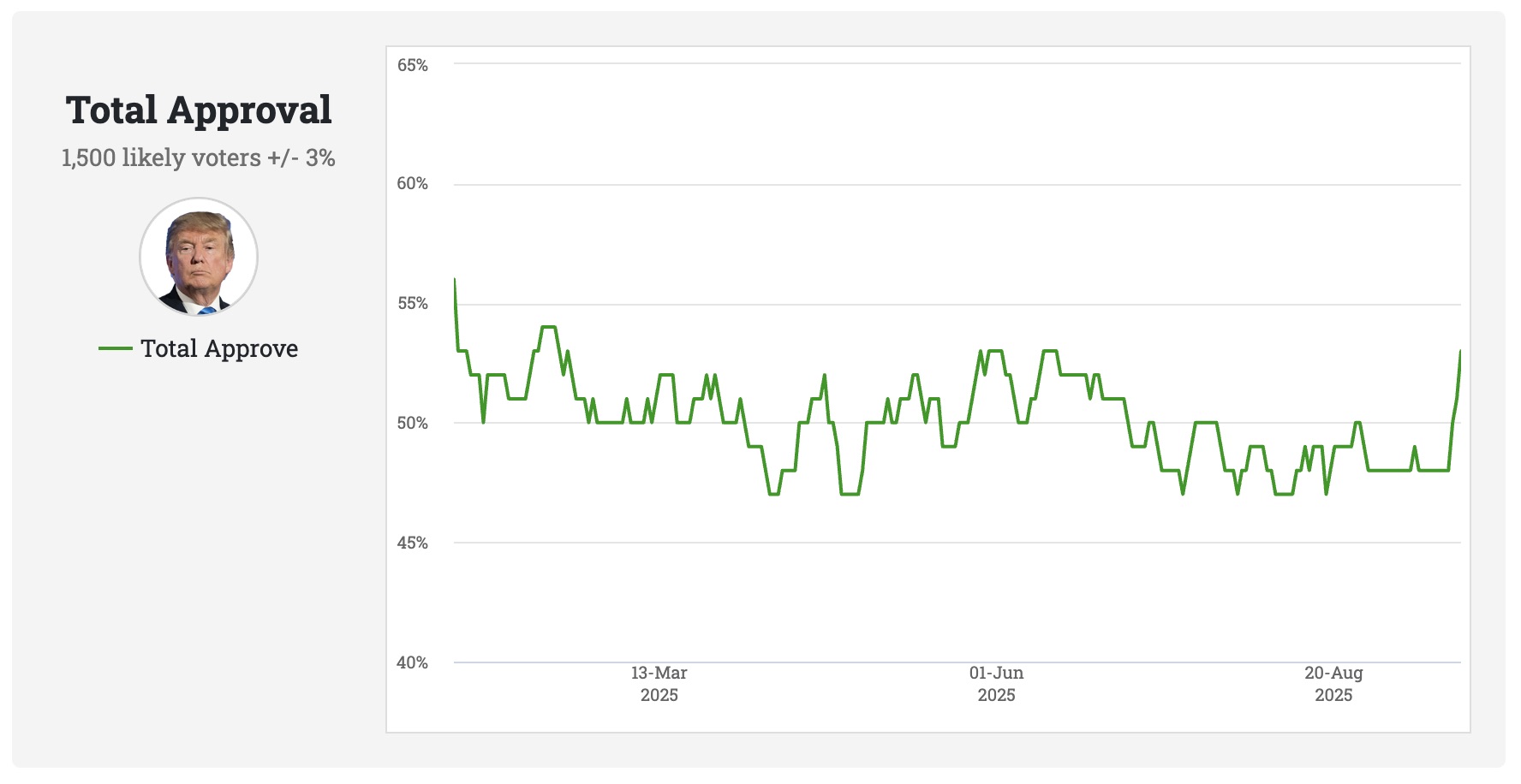Click the 55% y-axis label

pyautogui.click(x=412, y=303)
